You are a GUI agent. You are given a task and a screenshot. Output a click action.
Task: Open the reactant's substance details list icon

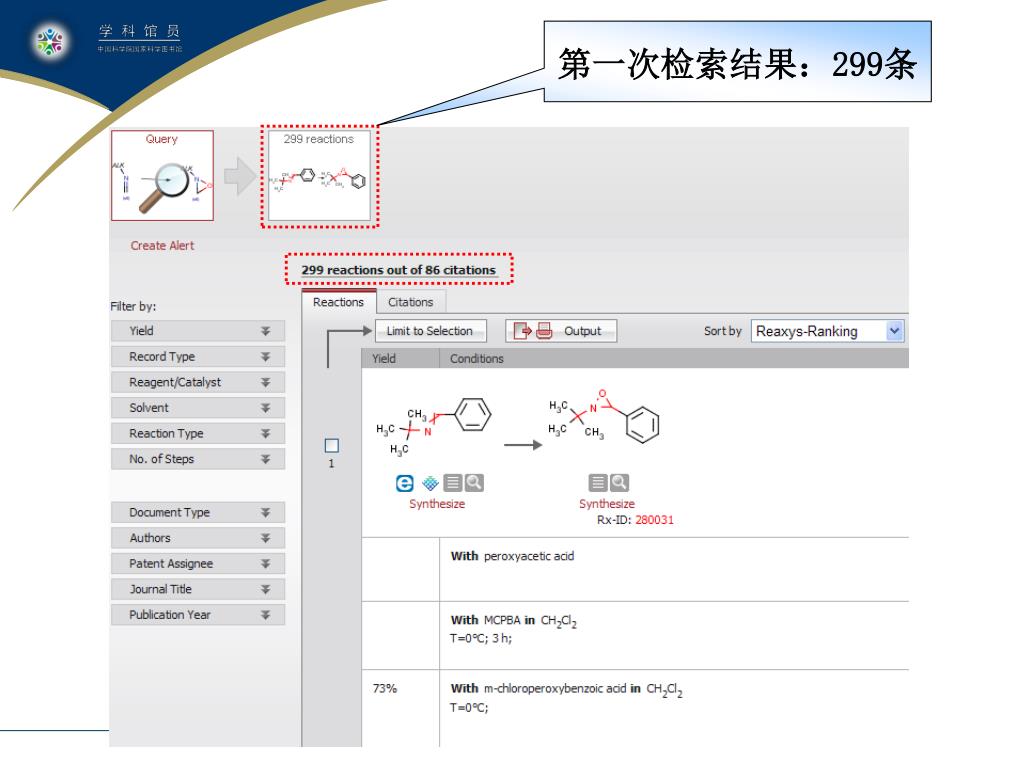(453, 483)
